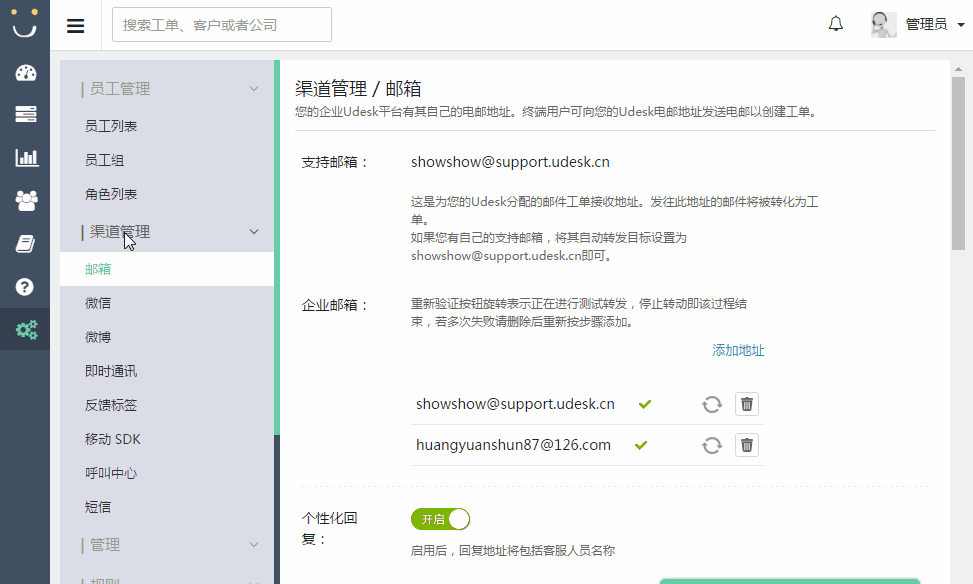
Task: Select 呼叫中心 in the side menu
Action: coord(111,473)
